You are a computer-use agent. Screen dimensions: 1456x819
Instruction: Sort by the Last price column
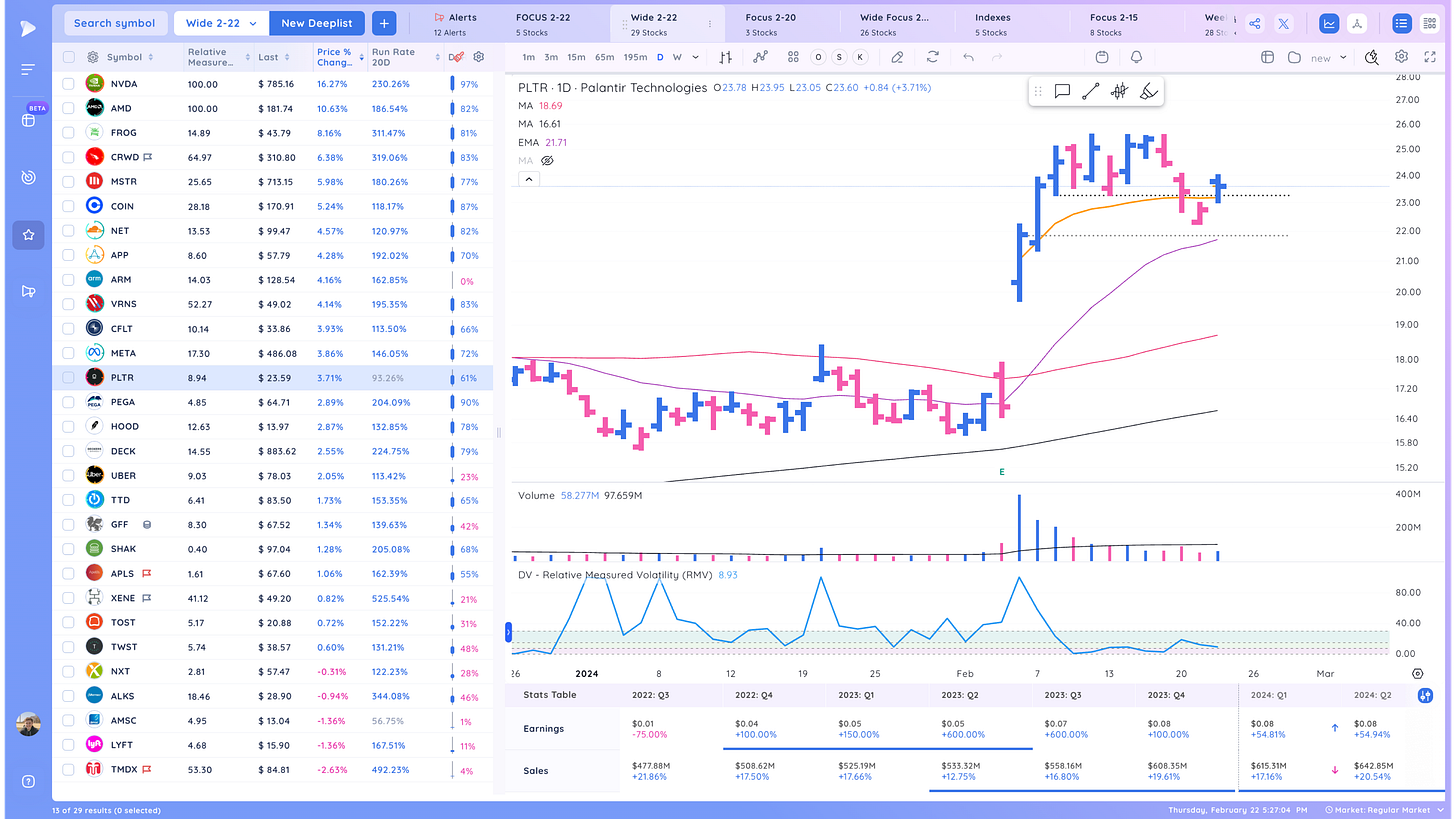[274, 57]
